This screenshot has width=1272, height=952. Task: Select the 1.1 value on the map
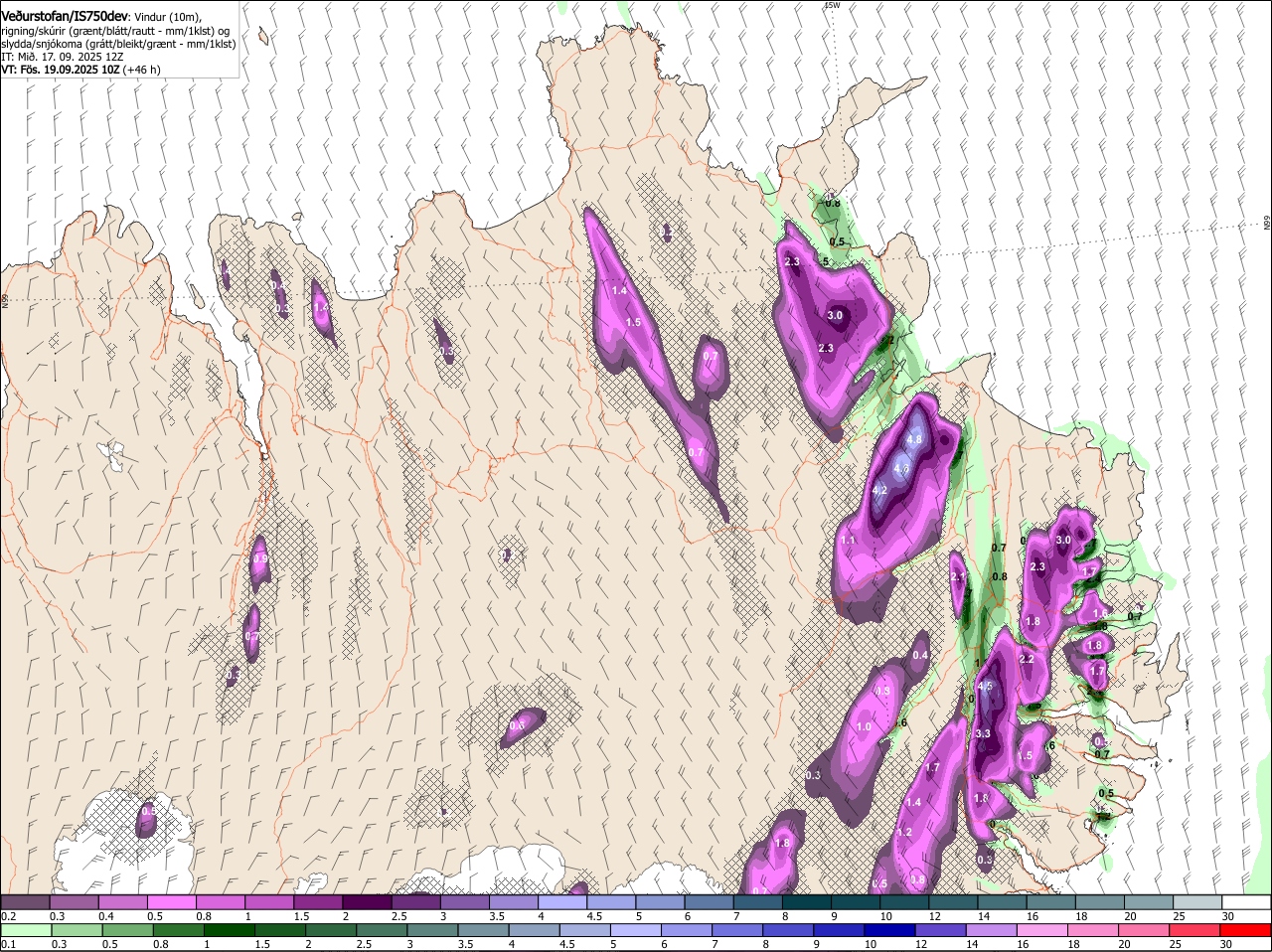click(x=848, y=541)
